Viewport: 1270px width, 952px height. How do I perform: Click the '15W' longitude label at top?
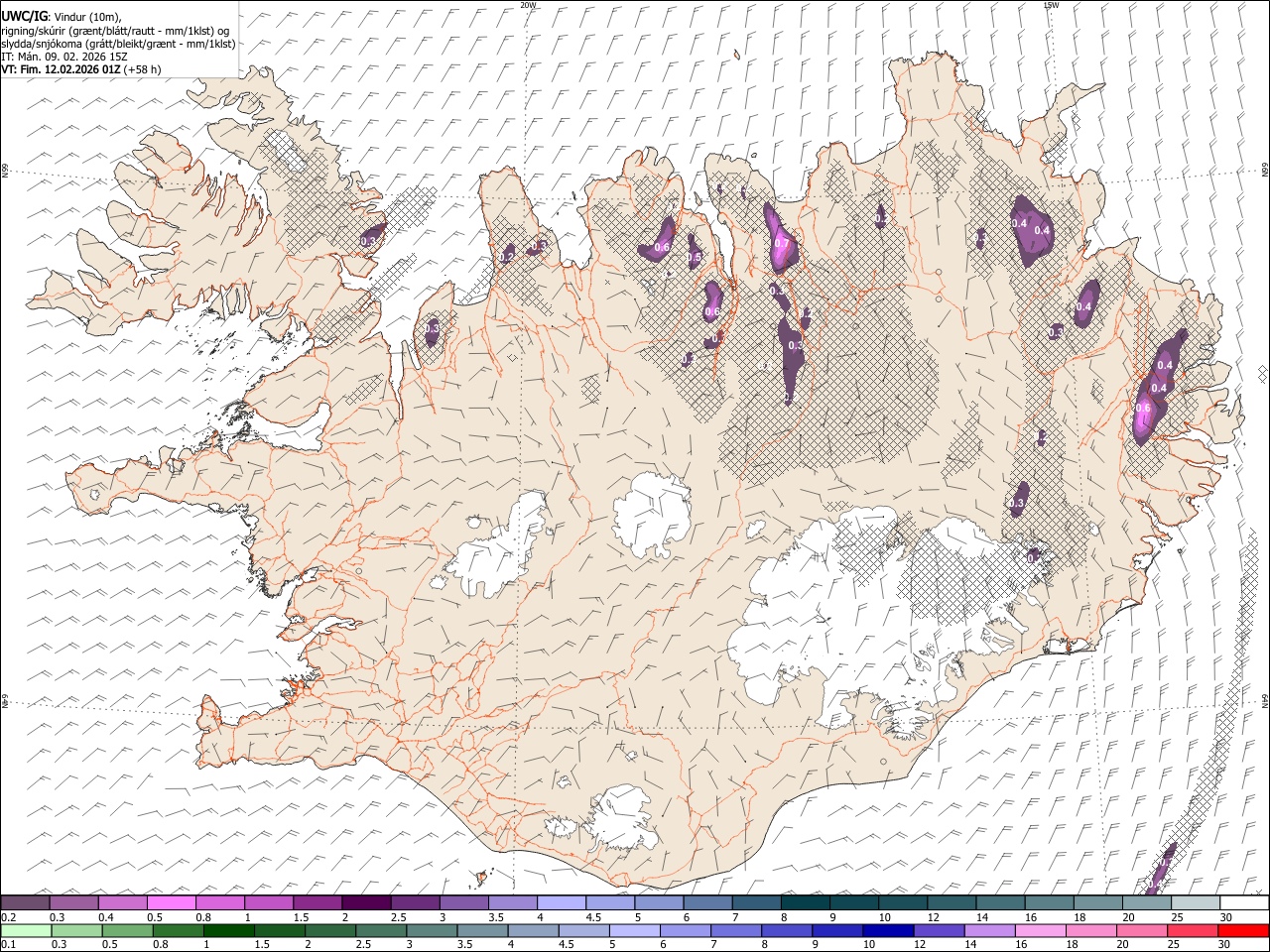tap(1052, 5)
